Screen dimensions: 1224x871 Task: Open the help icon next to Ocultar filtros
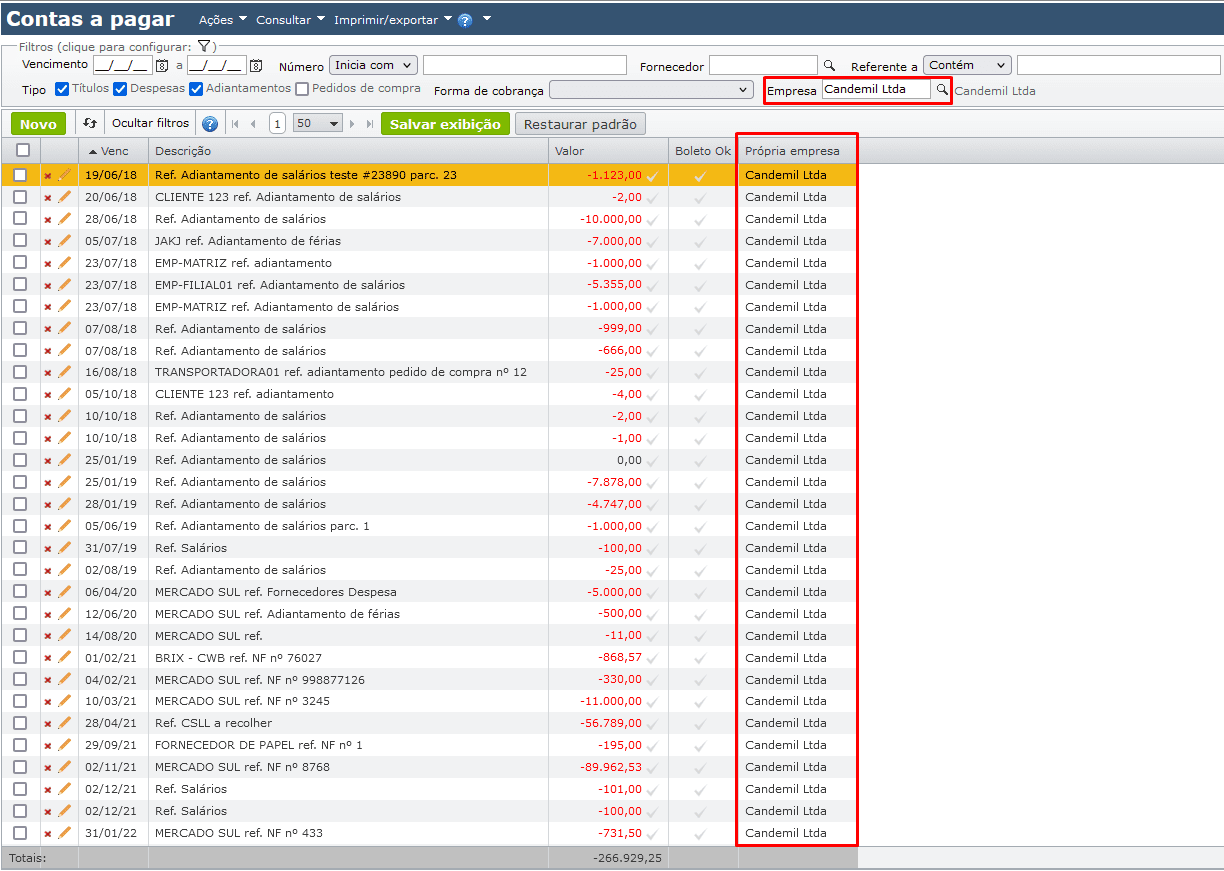click(x=210, y=124)
